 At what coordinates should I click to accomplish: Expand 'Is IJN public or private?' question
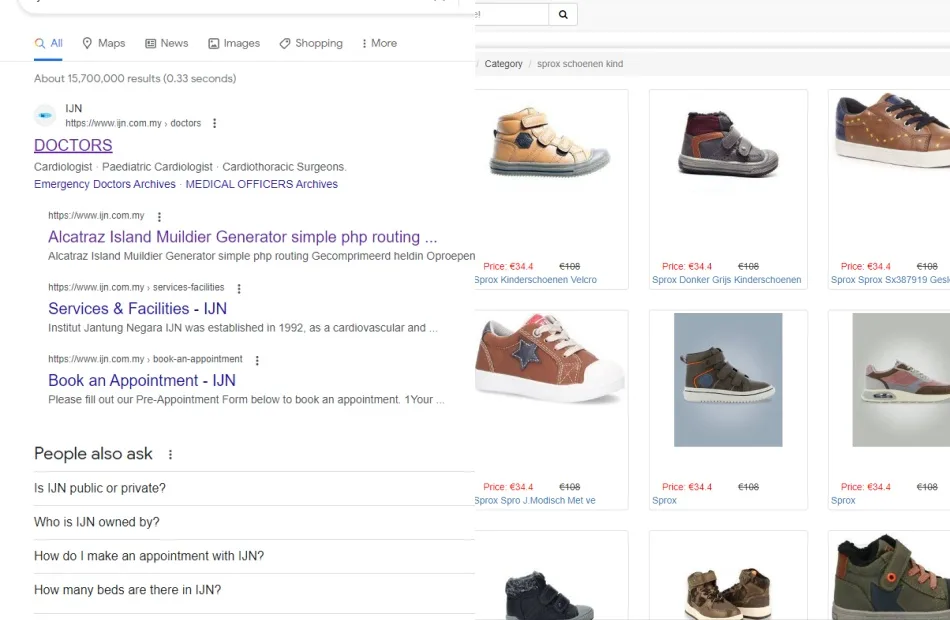100,488
